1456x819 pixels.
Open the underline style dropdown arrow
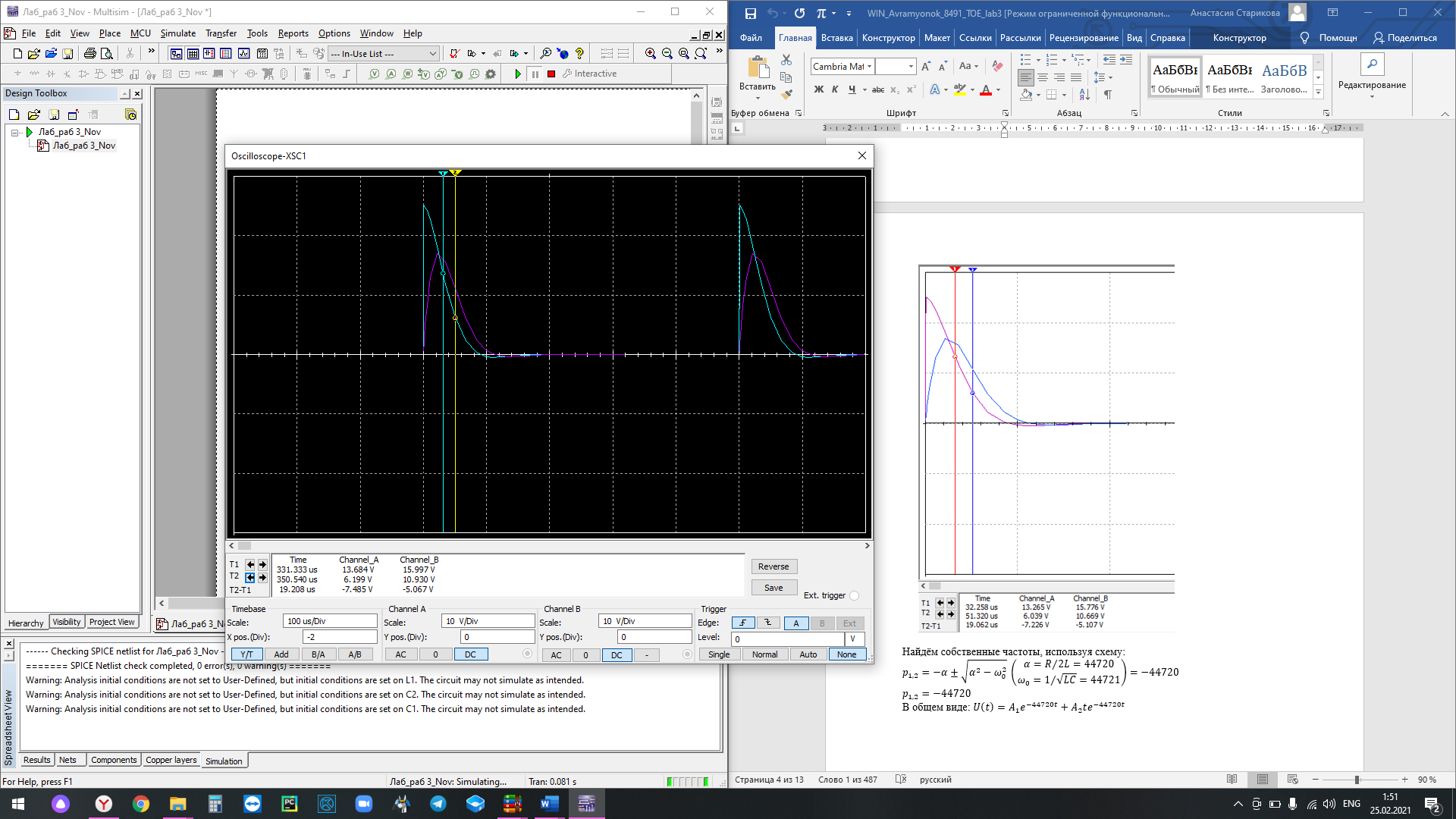[863, 89]
